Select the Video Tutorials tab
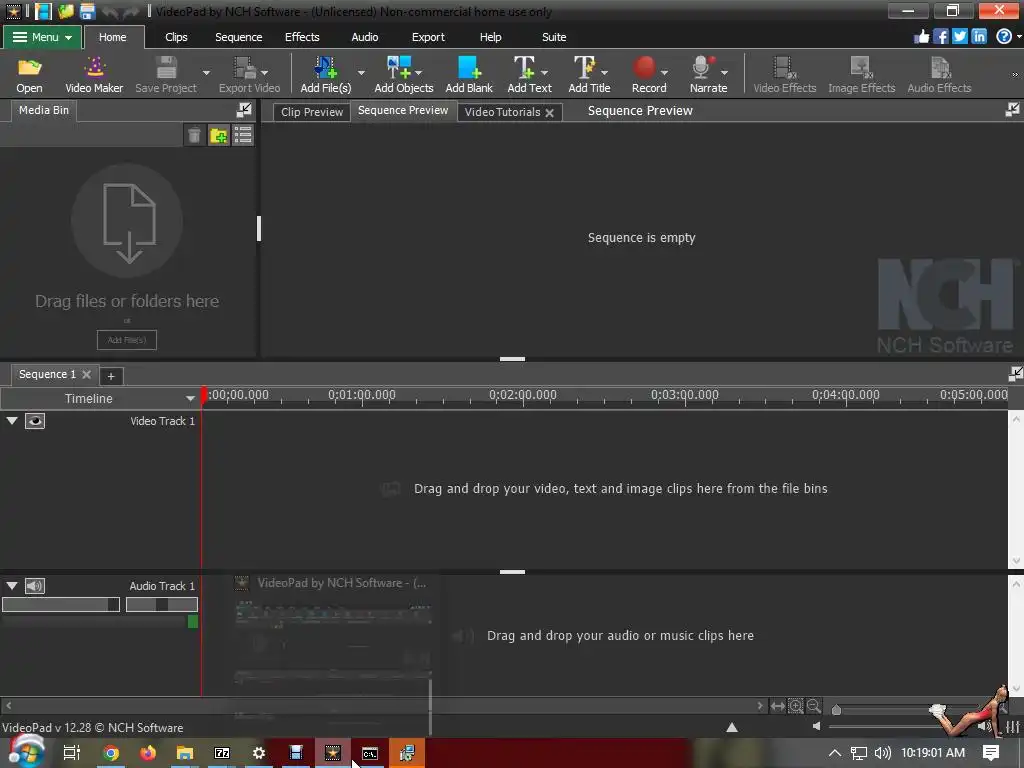Screen dimensions: 1024x768 click(502, 112)
